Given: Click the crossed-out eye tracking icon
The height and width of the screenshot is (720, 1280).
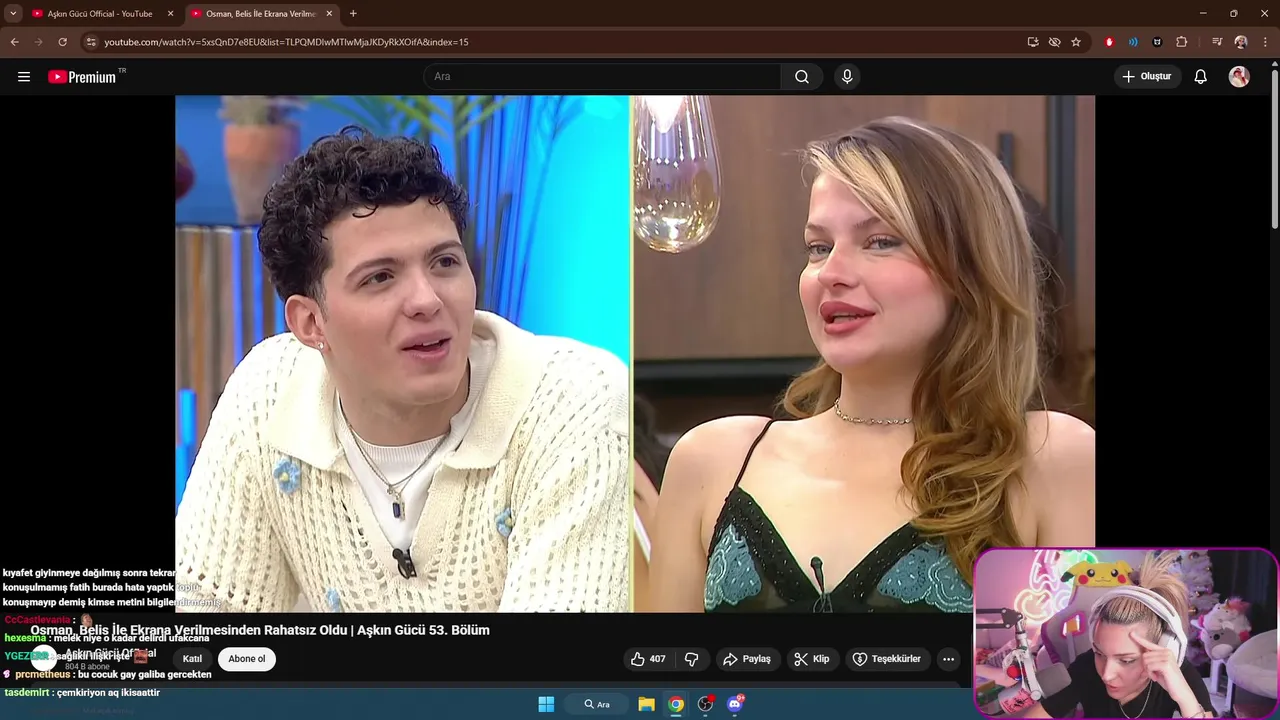Looking at the screenshot, I should click(x=1054, y=42).
